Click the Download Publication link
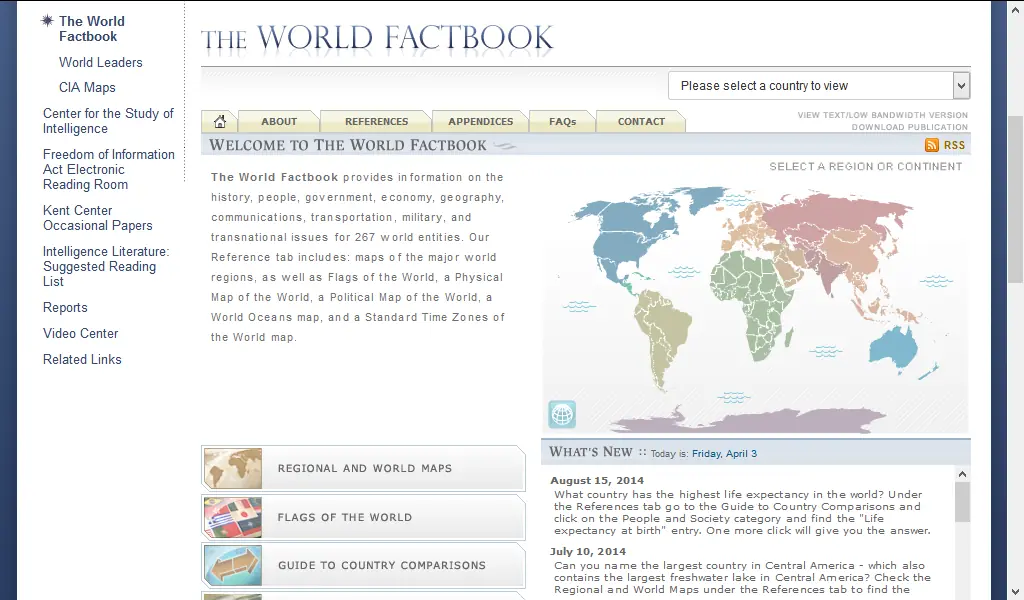 coord(909,127)
